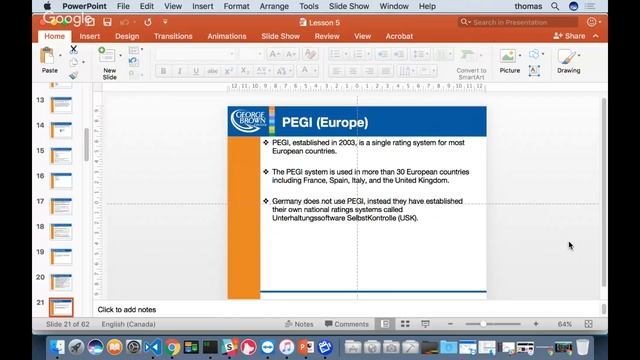Expand the Font Color dropdown arrow
The image size is (640, 360).
click(x=315, y=71)
